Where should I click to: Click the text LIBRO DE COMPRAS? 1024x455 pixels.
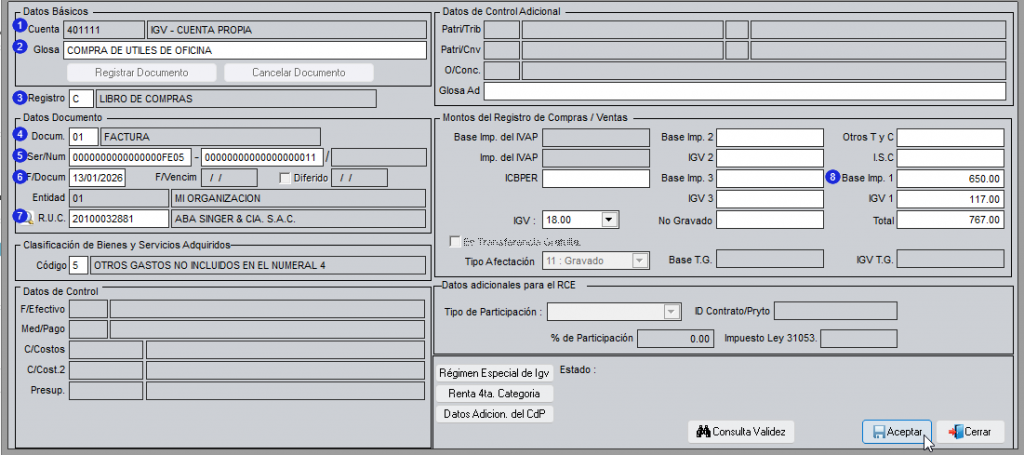pyautogui.click(x=146, y=99)
